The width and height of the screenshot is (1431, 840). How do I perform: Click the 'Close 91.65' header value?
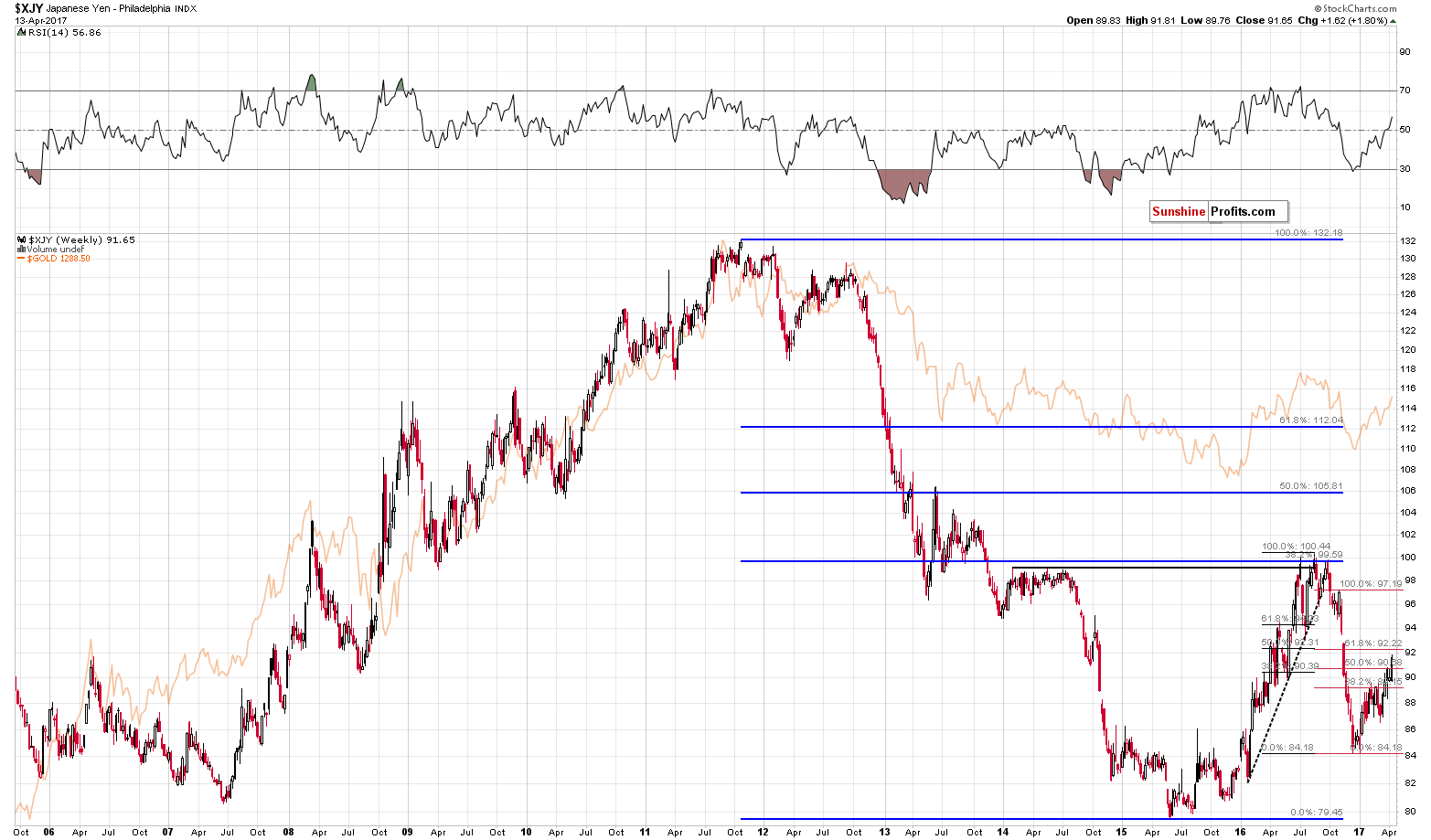1265,20
